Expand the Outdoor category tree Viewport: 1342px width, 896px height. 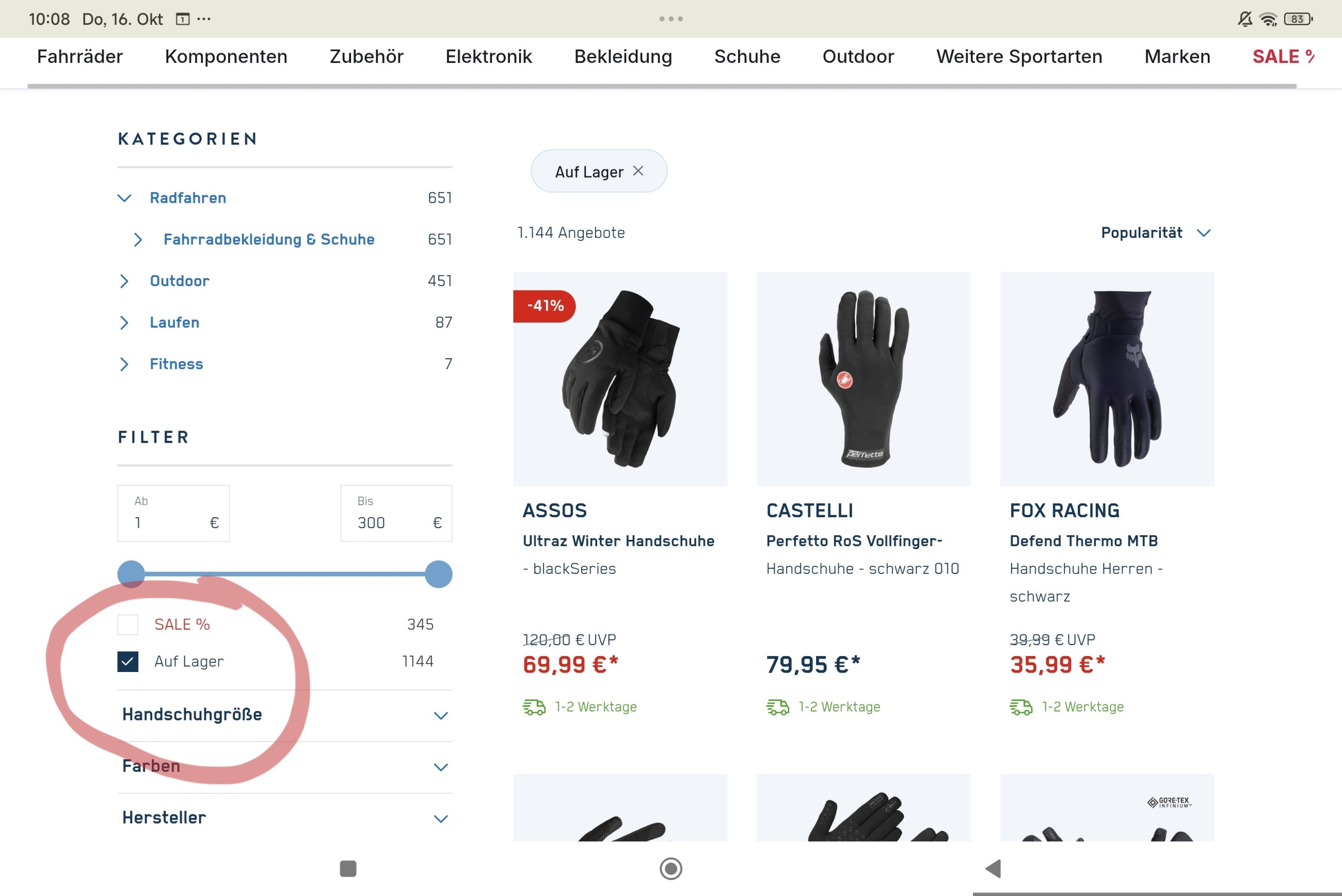124,281
